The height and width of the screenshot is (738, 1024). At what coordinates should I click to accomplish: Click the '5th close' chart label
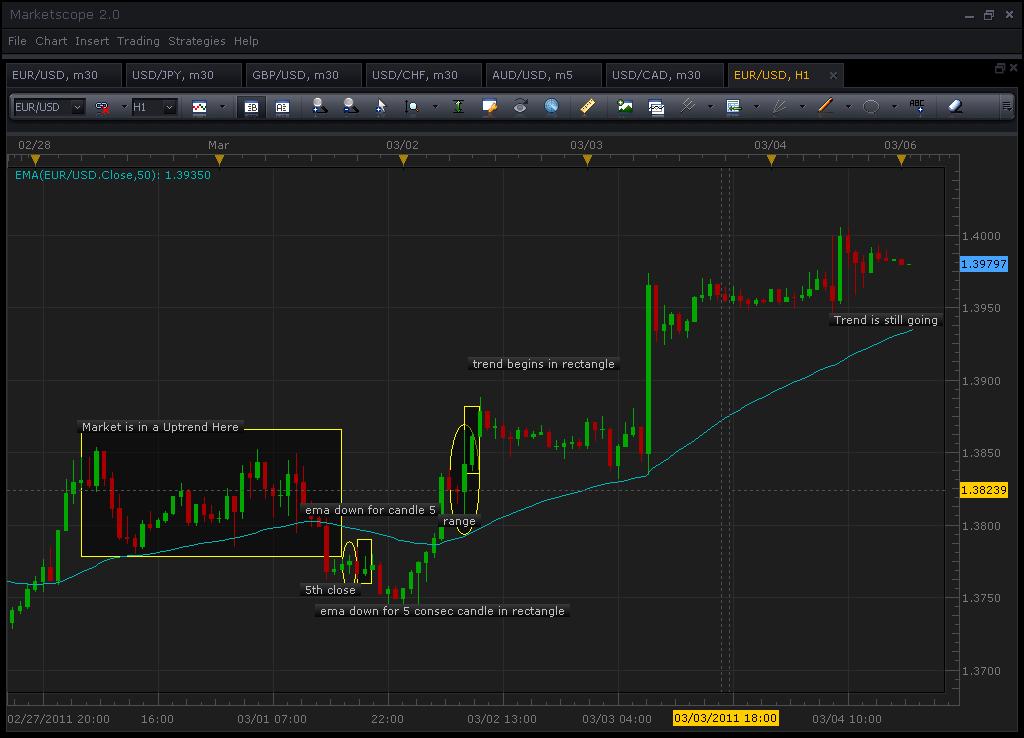[330, 590]
